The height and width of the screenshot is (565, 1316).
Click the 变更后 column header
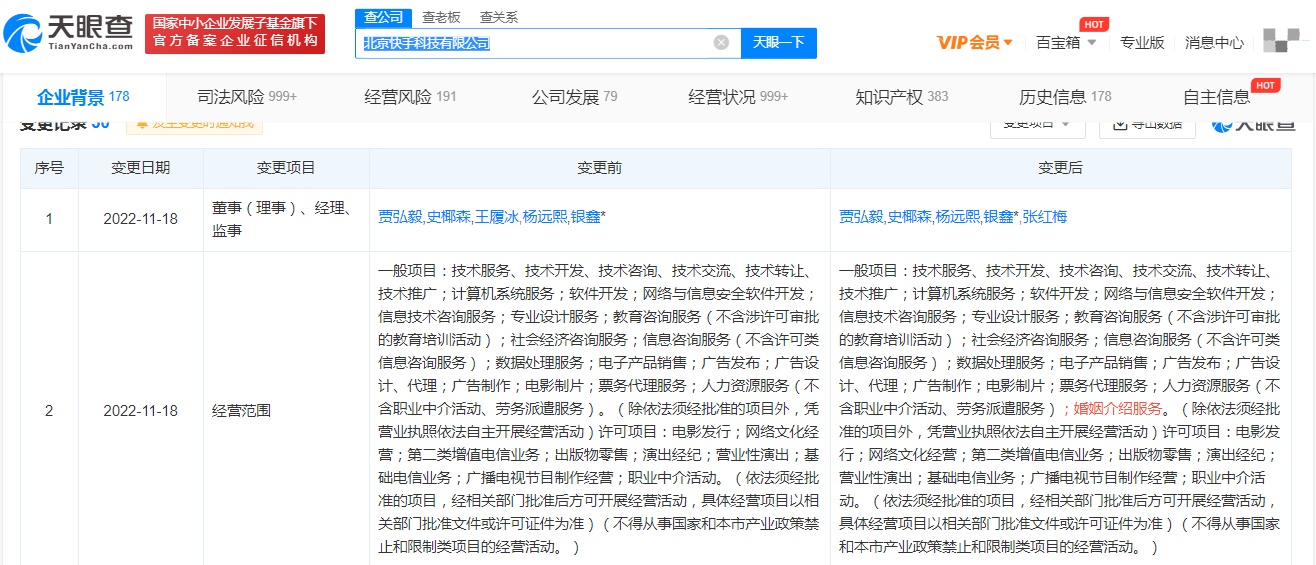[1060, 168]
